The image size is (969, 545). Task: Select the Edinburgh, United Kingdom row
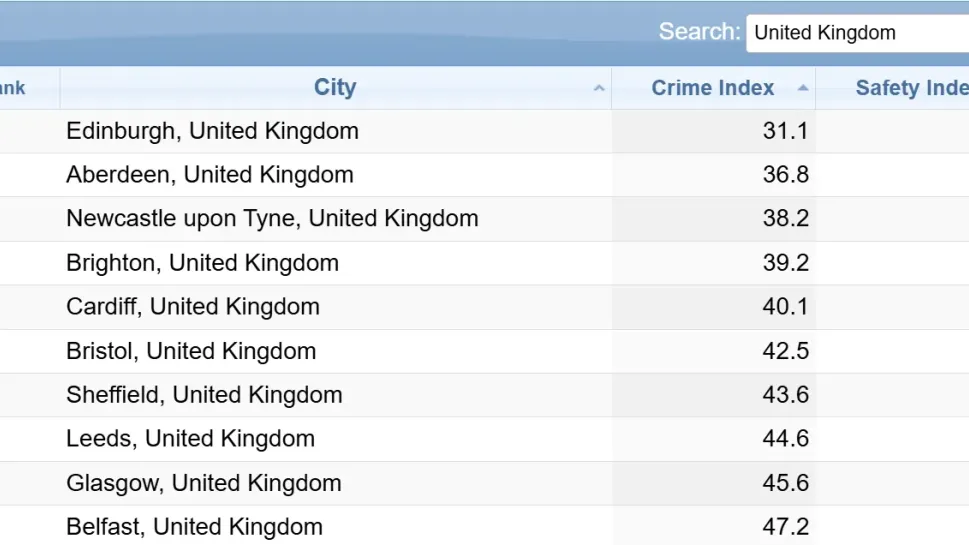[x=212, y=131]
